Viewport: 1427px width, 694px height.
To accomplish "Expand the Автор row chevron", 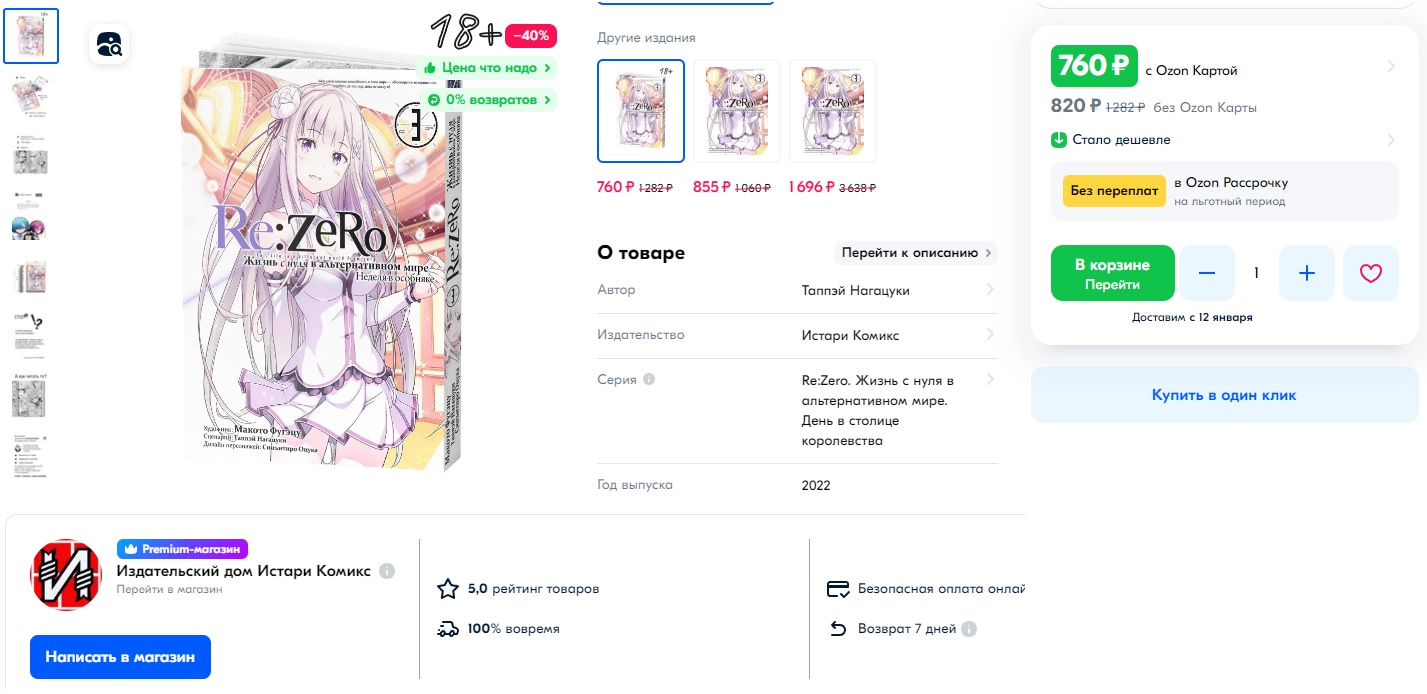I will pos(990,290).
